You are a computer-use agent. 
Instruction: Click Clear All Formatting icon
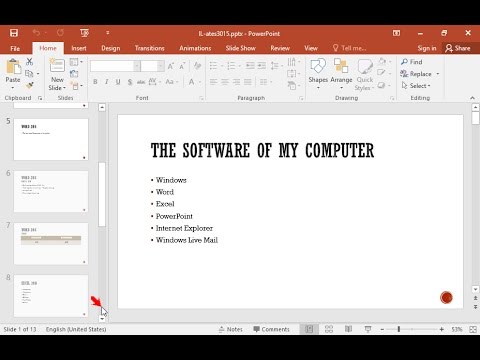coord(197,66)
